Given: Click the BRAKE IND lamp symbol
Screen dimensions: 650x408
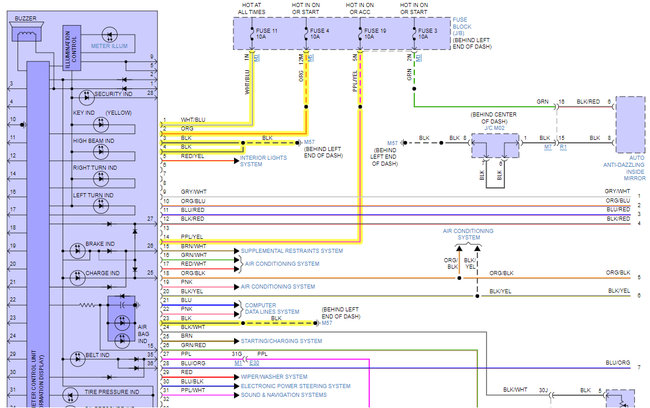Looking at the screenshot, I should click(78, 251).
